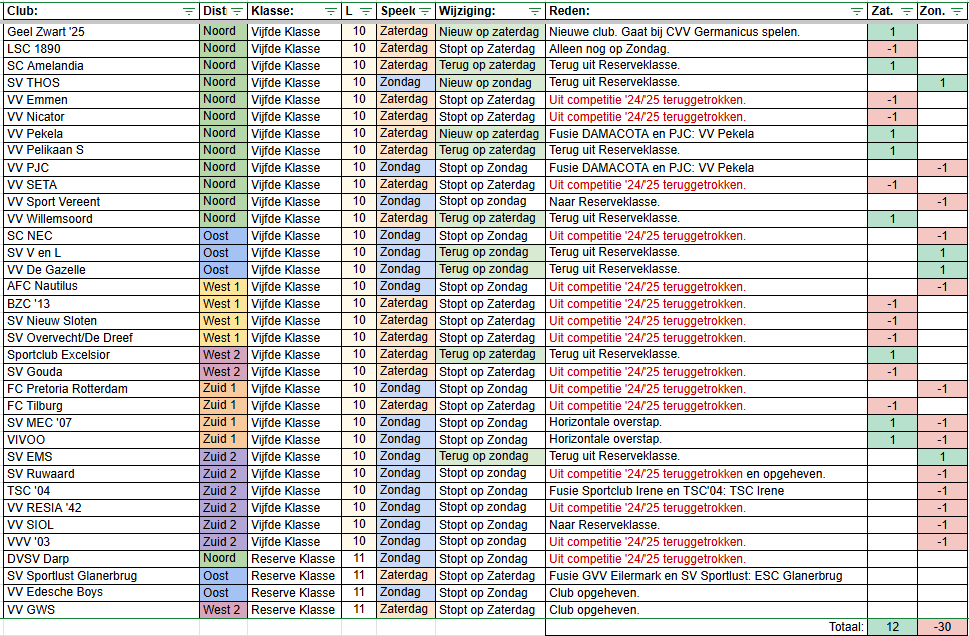Select the VV Nicator cell

pos(101,117)
